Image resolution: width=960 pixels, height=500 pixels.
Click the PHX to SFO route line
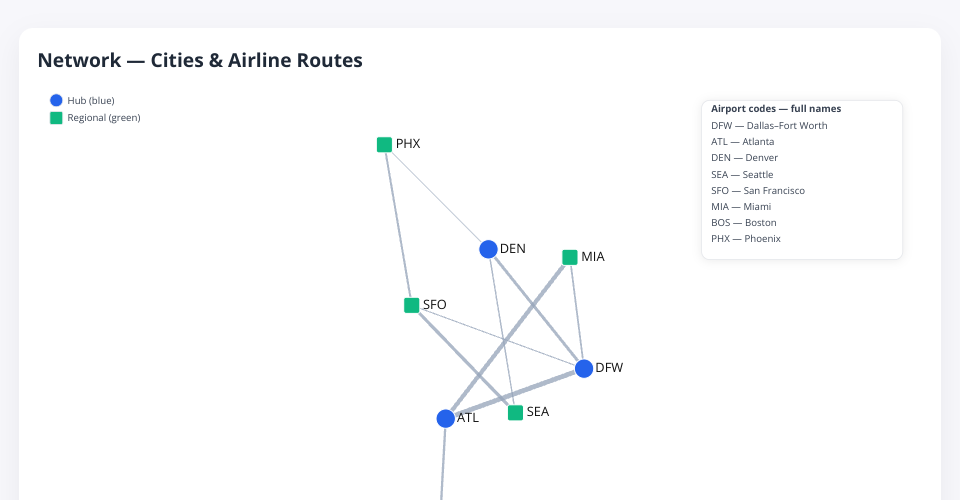click(397, 224)
